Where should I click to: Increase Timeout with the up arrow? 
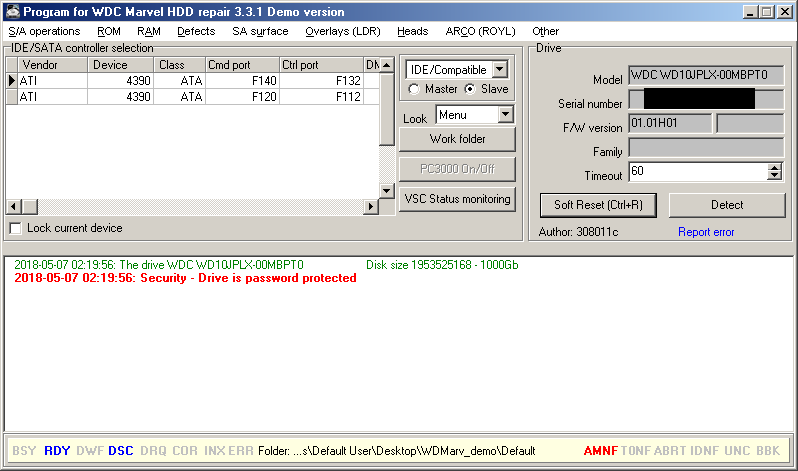(775, 168)
